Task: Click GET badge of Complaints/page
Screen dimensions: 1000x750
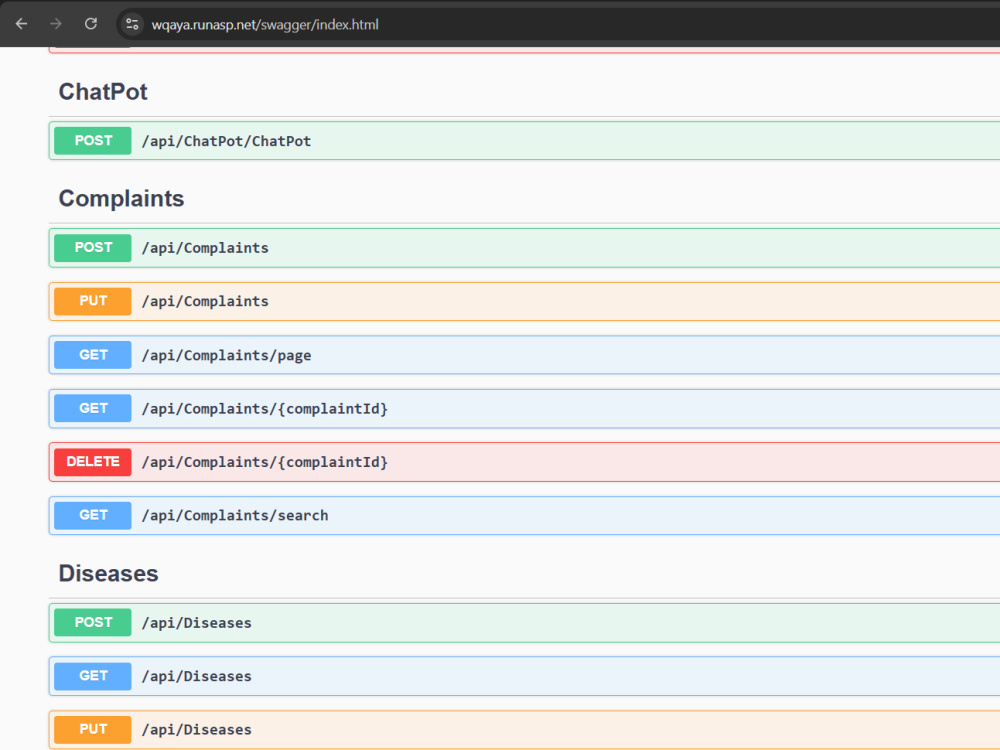Action: (92, 355)
